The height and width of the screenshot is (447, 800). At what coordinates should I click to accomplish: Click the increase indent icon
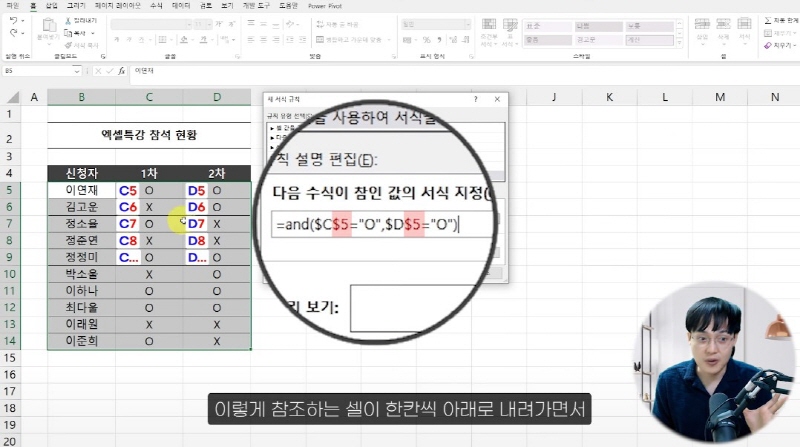pos(303,39)
